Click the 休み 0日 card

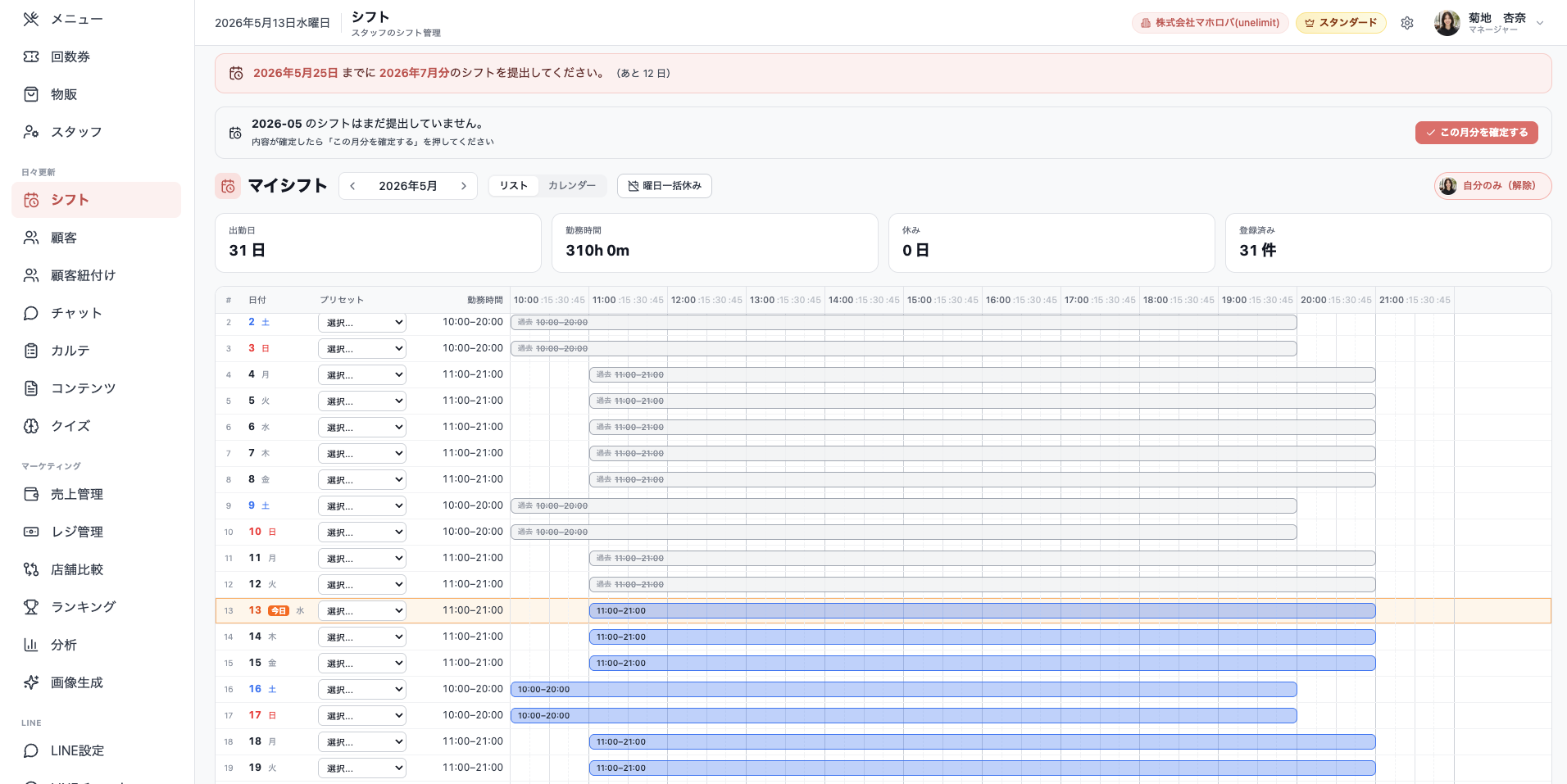click(x=1051, y=243)
